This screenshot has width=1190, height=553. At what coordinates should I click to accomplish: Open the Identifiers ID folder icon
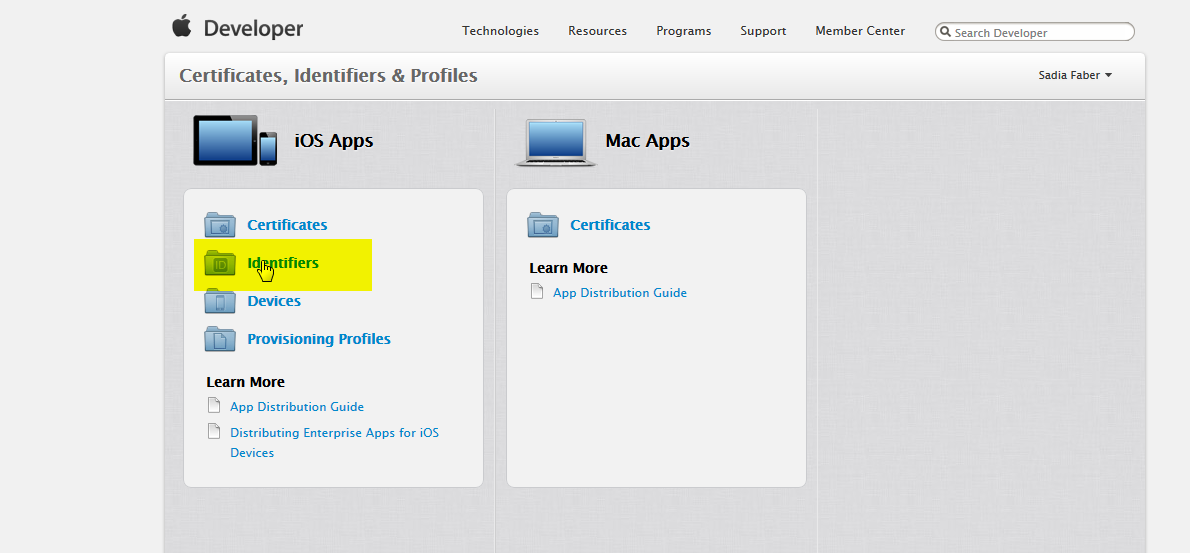click(220, 263)
